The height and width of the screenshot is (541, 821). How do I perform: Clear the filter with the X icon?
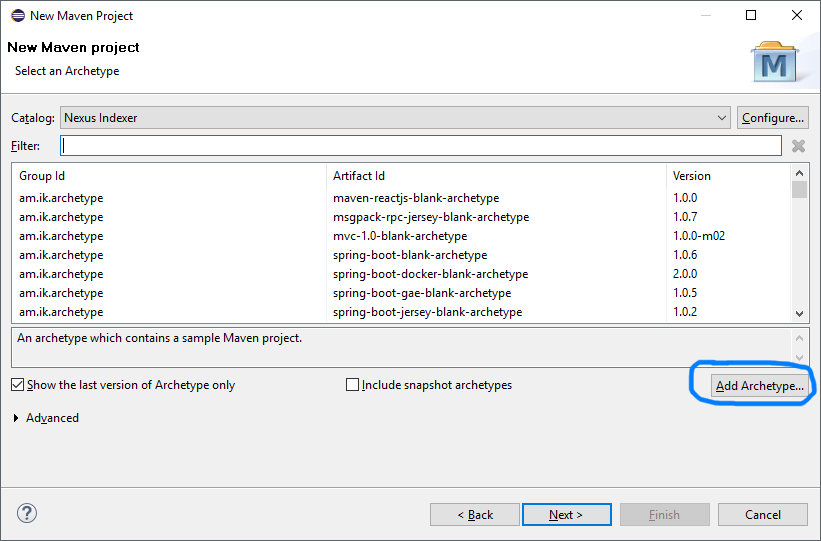pyautogui.click(x=798, y=146)
